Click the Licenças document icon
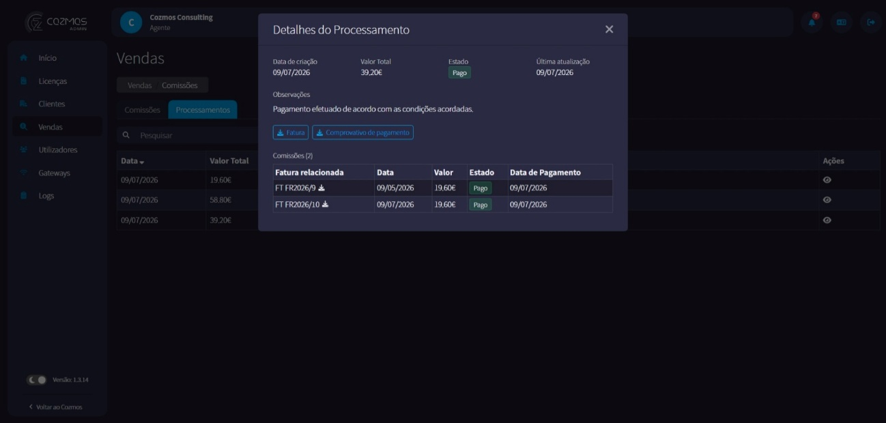 (x=23, y=81)
